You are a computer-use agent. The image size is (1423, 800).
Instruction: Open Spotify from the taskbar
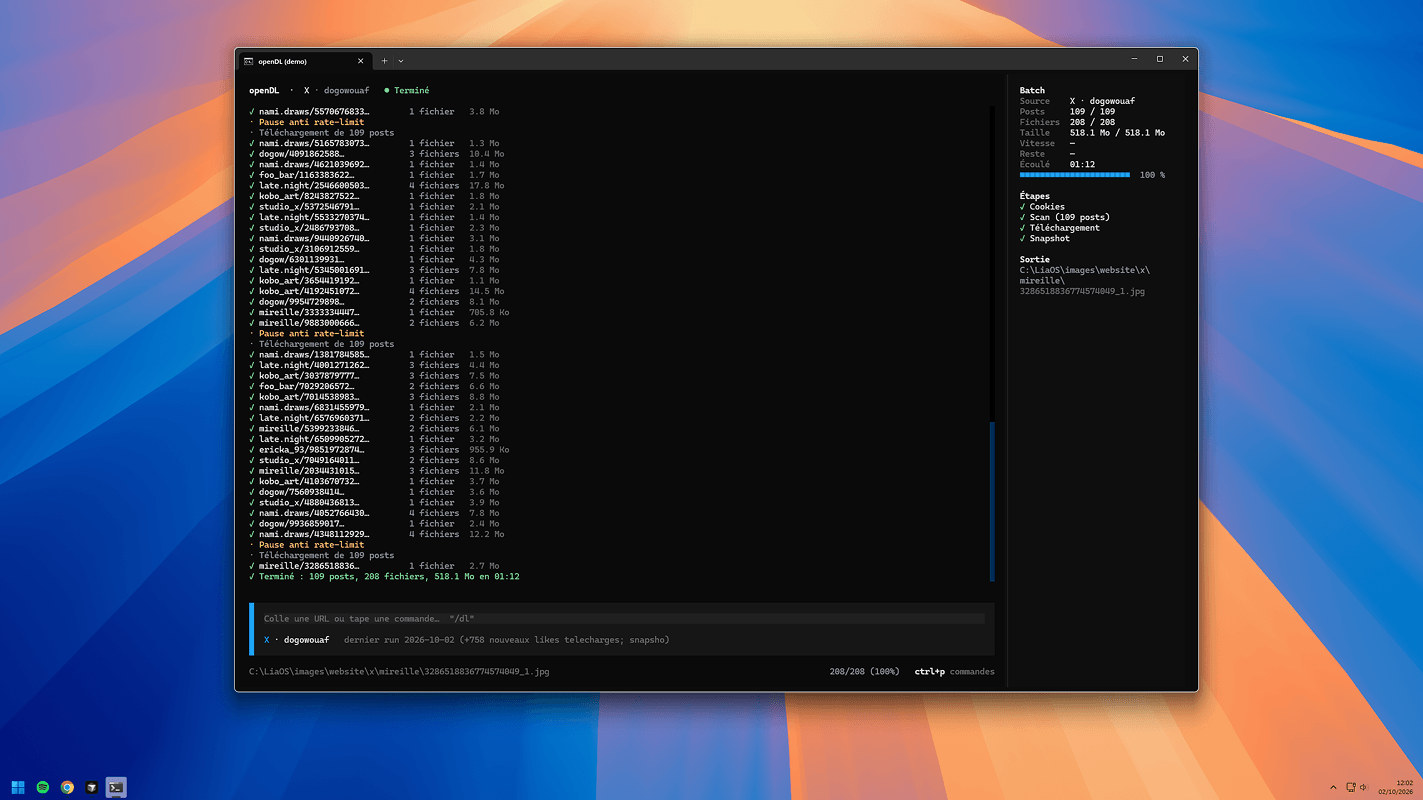coord(43,787)
